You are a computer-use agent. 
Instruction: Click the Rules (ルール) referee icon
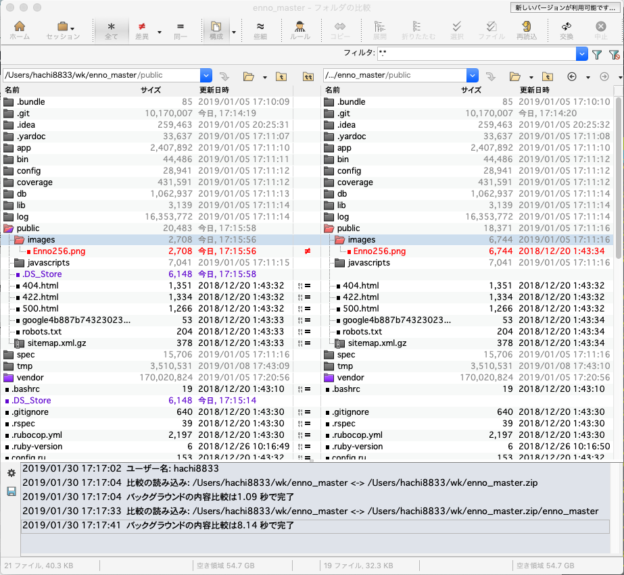tap(300, 28)
